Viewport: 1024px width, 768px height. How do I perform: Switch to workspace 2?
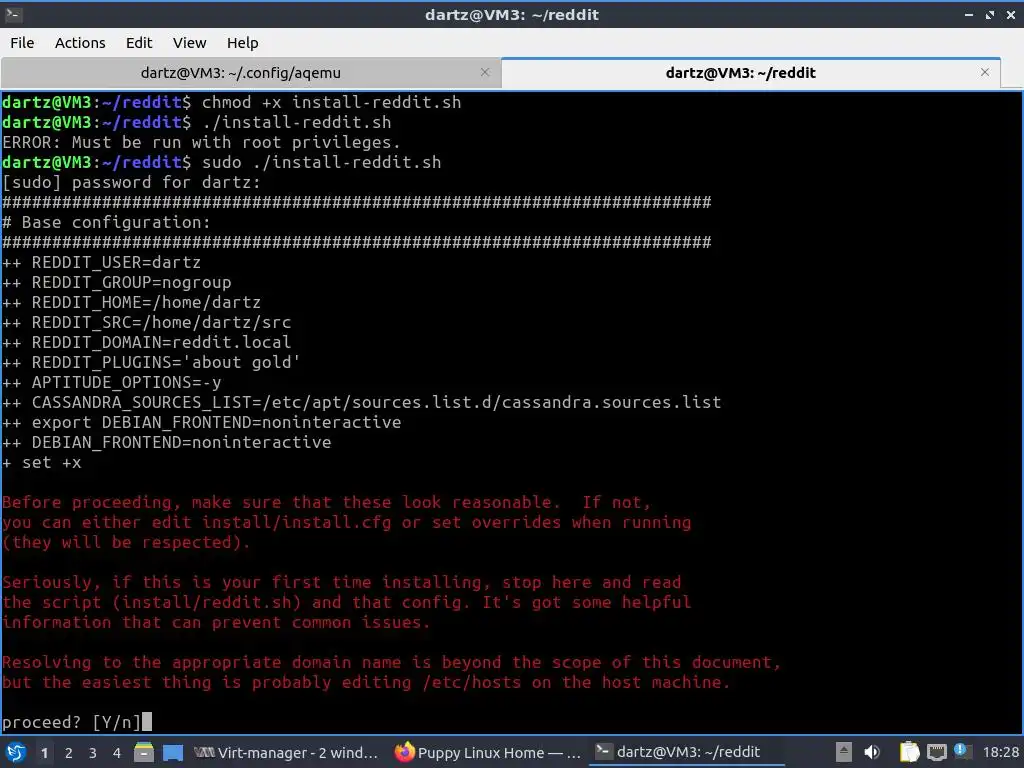tap(69, 753)
